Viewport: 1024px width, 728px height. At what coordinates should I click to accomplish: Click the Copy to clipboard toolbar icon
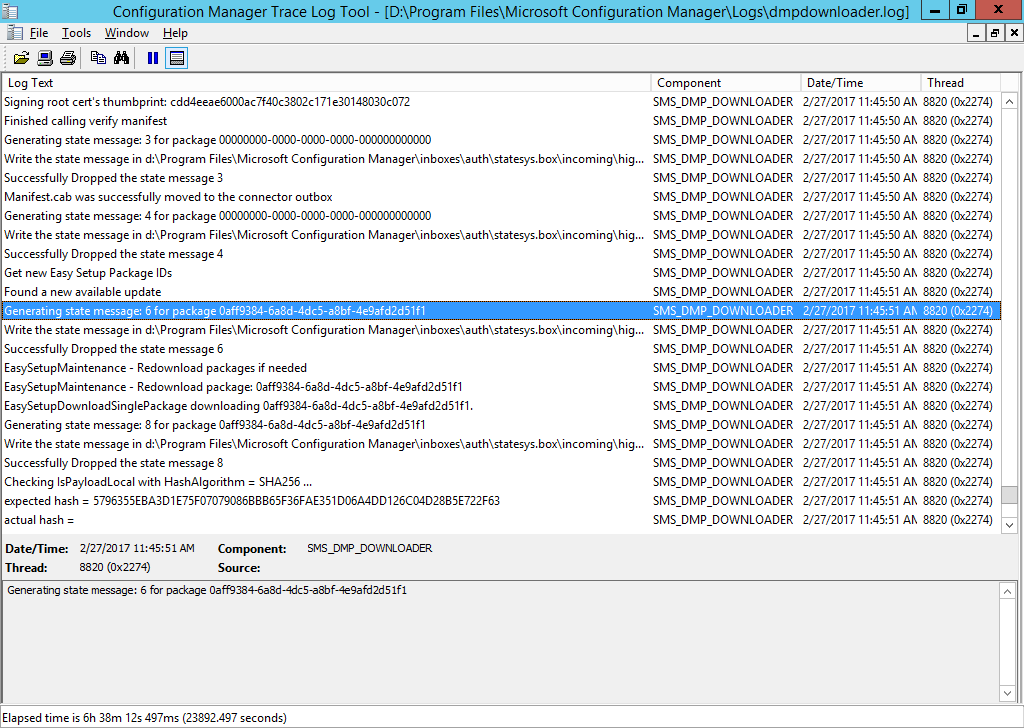pyautogui.click(x=98, y=58)
